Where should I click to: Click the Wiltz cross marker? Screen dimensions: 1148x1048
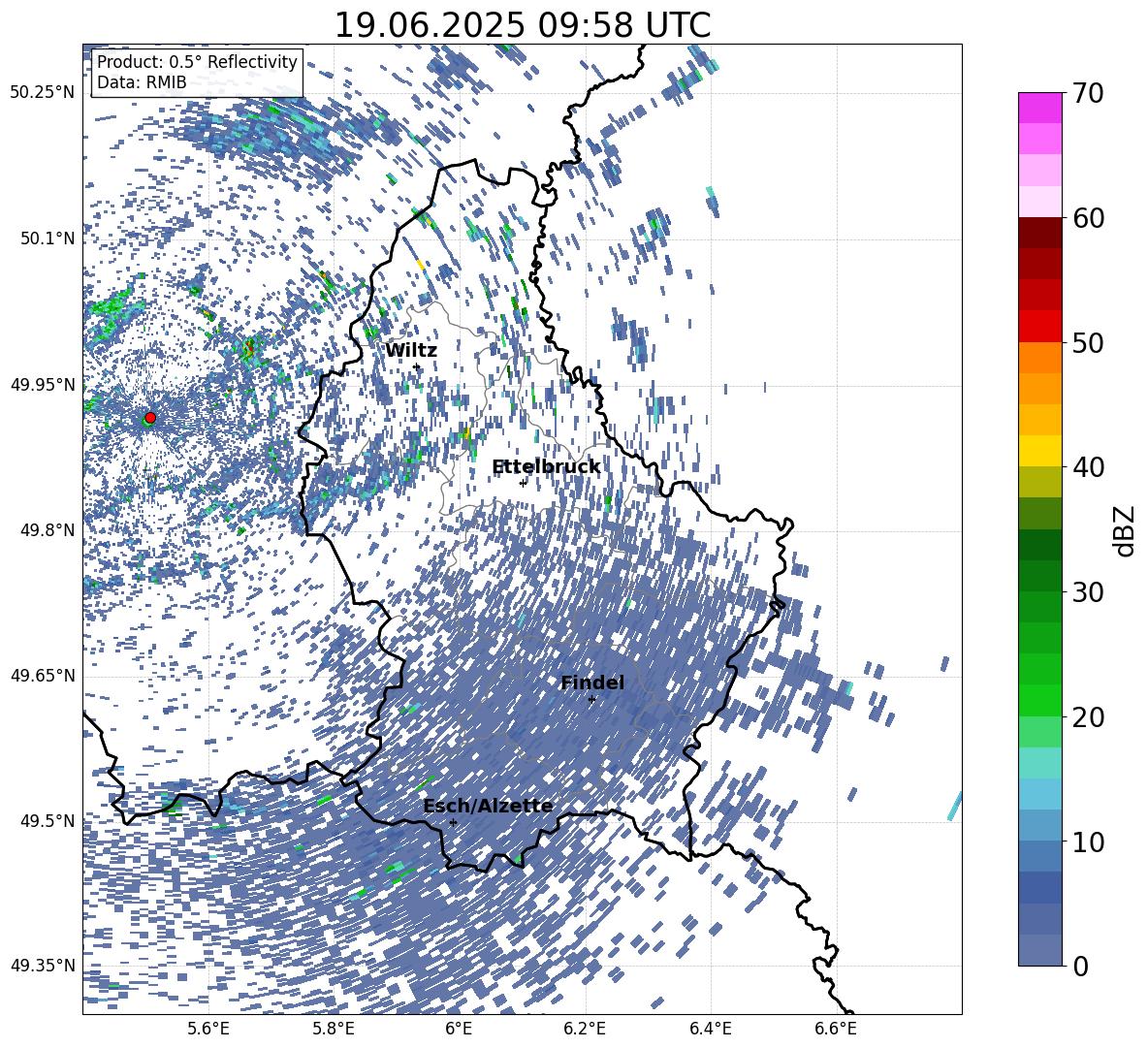417,366
